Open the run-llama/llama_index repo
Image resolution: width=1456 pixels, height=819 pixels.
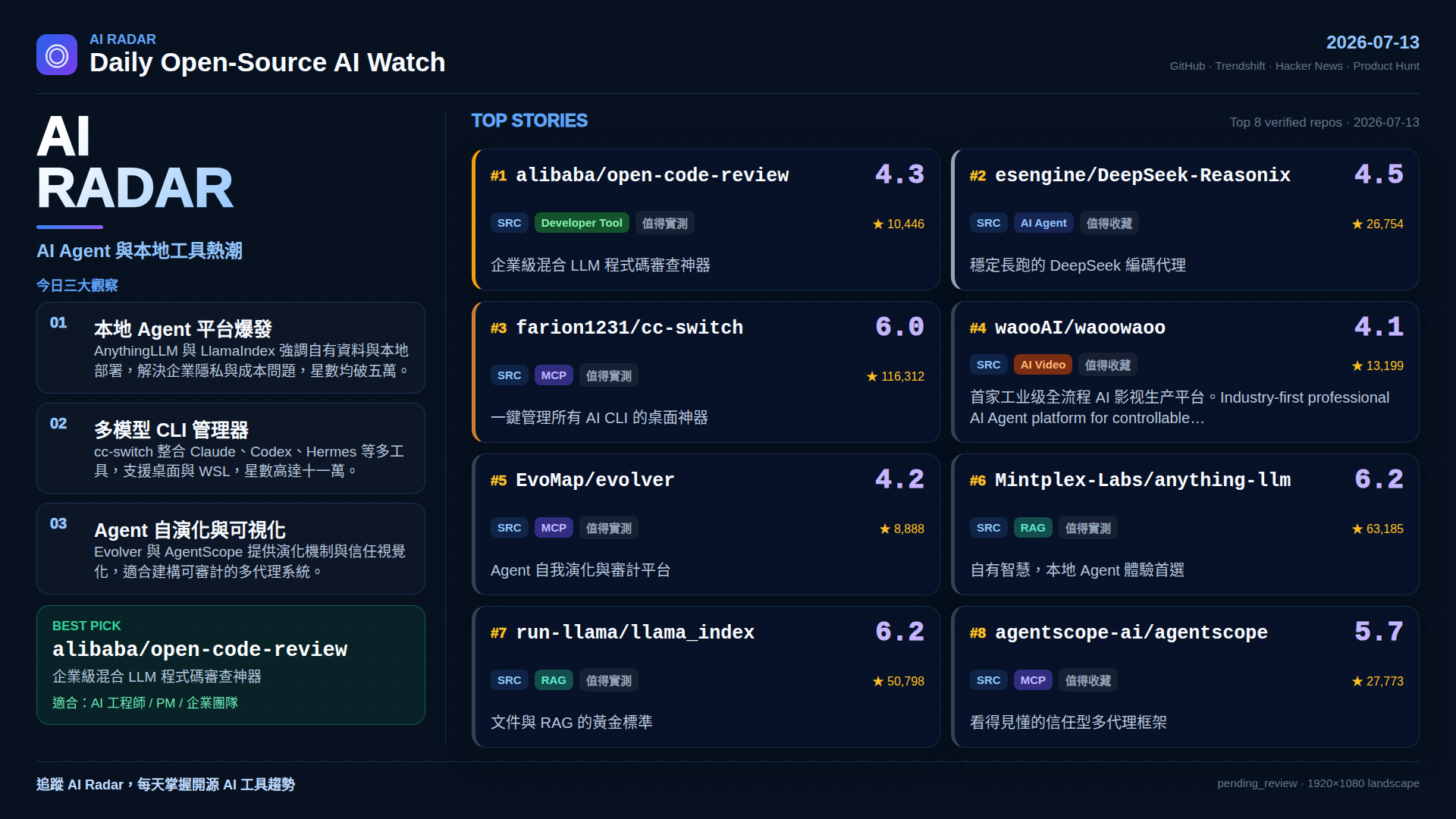click(635, 632)
